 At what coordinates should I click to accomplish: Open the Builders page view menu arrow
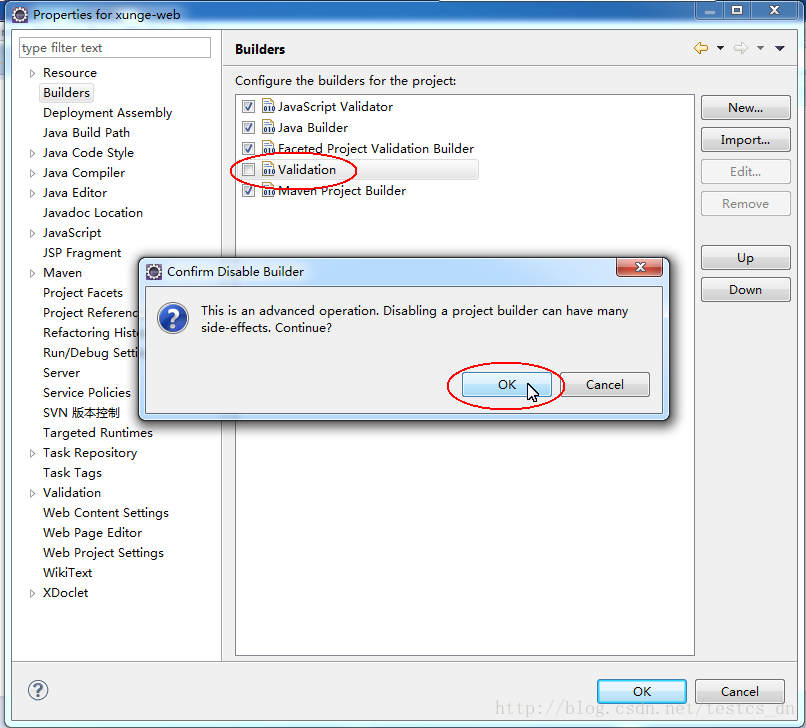coord(780,48)
